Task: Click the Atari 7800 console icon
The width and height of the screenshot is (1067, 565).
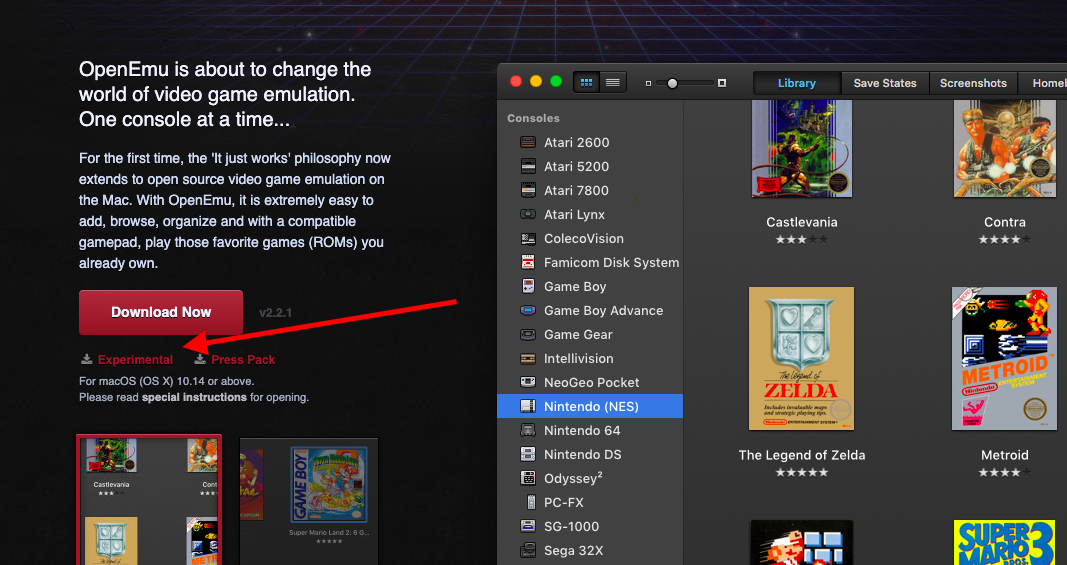Action: point(528,190)
